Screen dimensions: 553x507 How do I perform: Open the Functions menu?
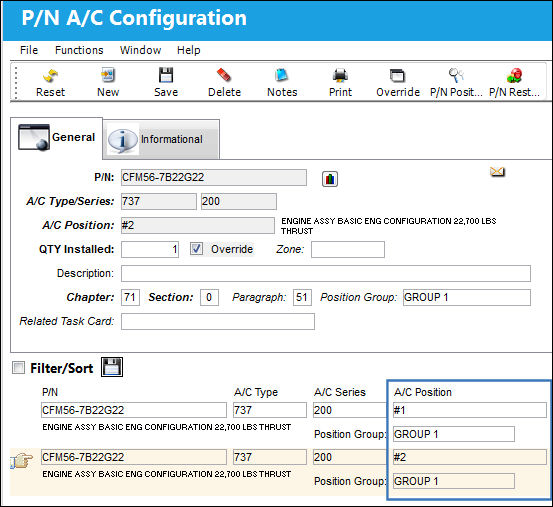click(x=79, y=50)
